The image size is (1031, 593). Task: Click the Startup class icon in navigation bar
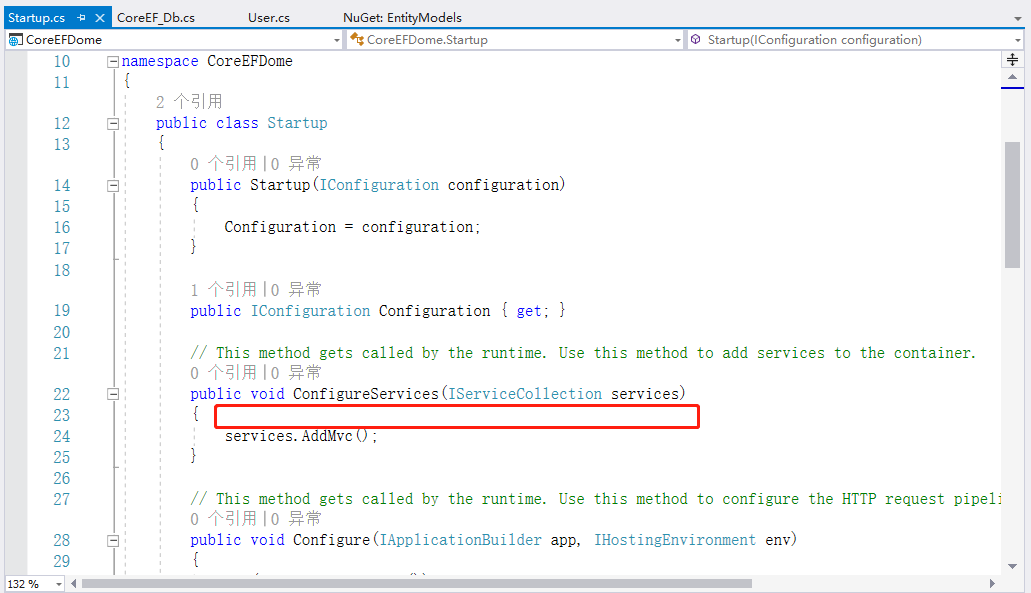click(x=357, y=39)
